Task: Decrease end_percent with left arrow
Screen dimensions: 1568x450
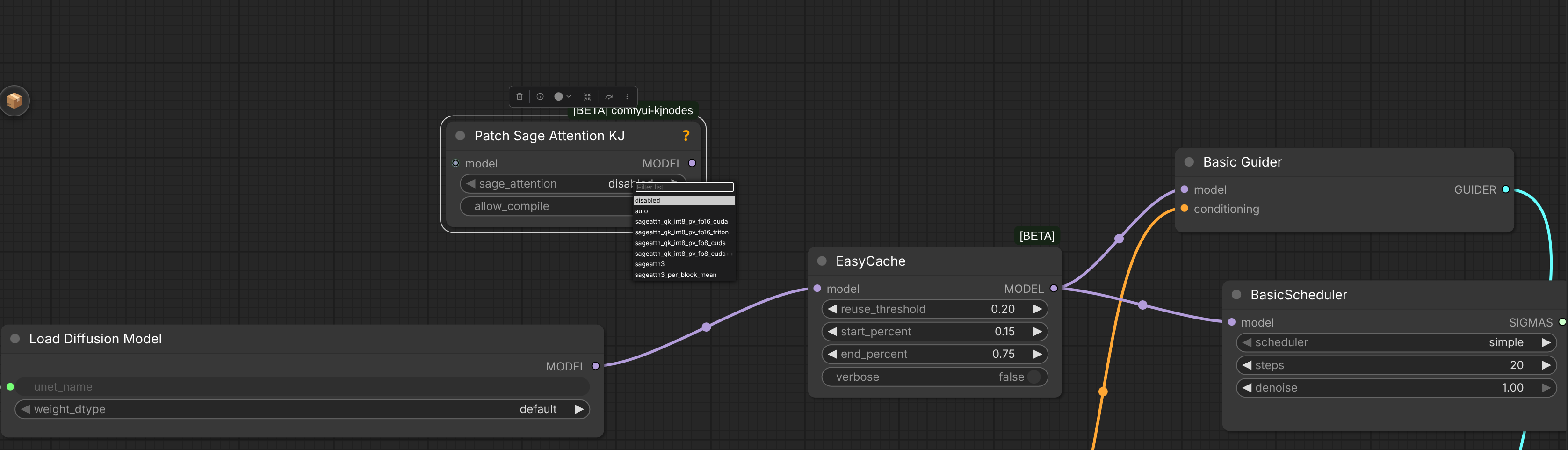Action: (x=832, y=354)
